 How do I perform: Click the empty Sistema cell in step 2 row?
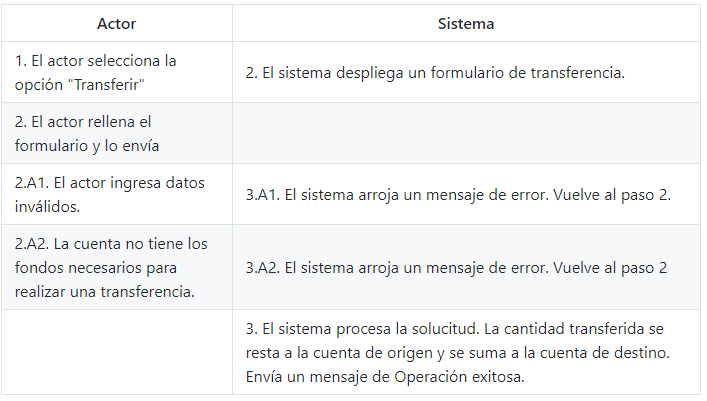pos(466,133)
